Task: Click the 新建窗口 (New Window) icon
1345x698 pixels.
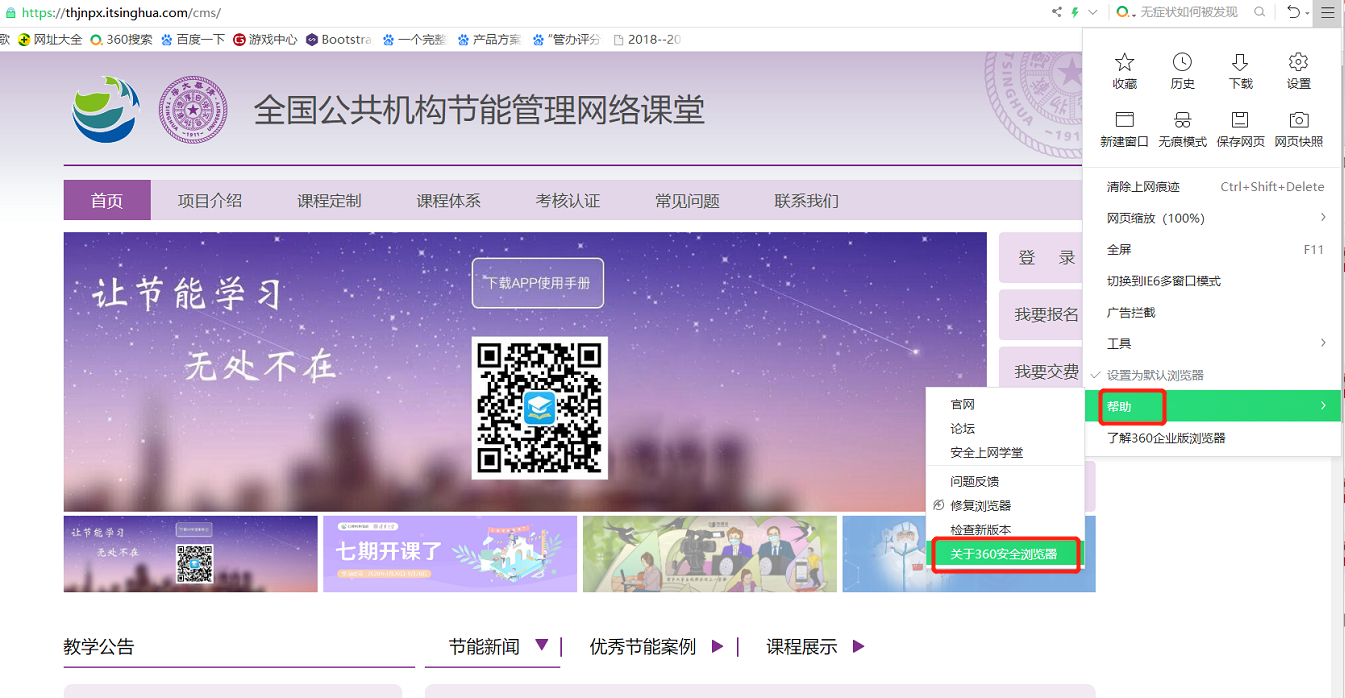Action: (1123, 128)
